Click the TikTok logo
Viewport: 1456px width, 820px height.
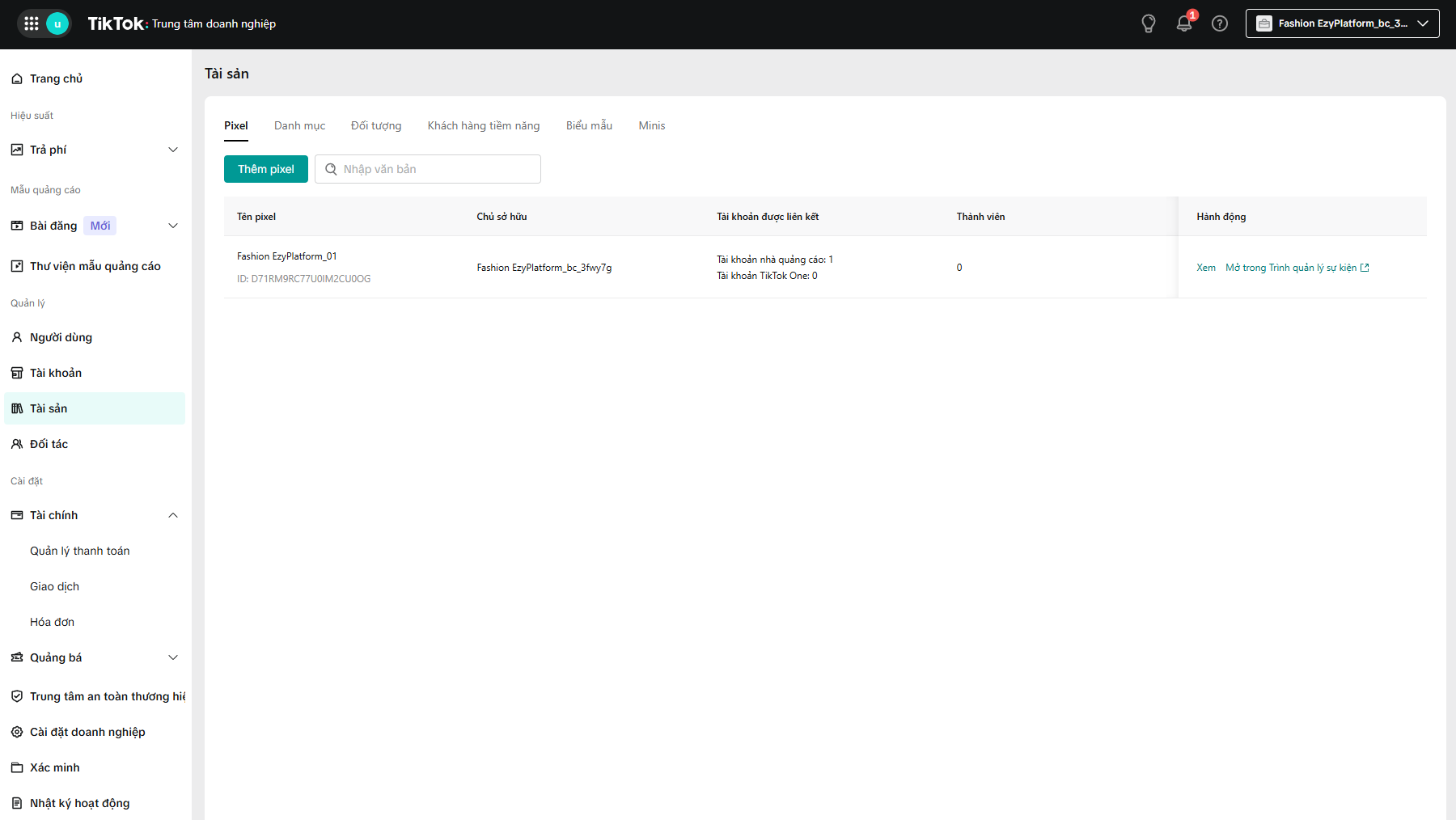coord(116,23)
